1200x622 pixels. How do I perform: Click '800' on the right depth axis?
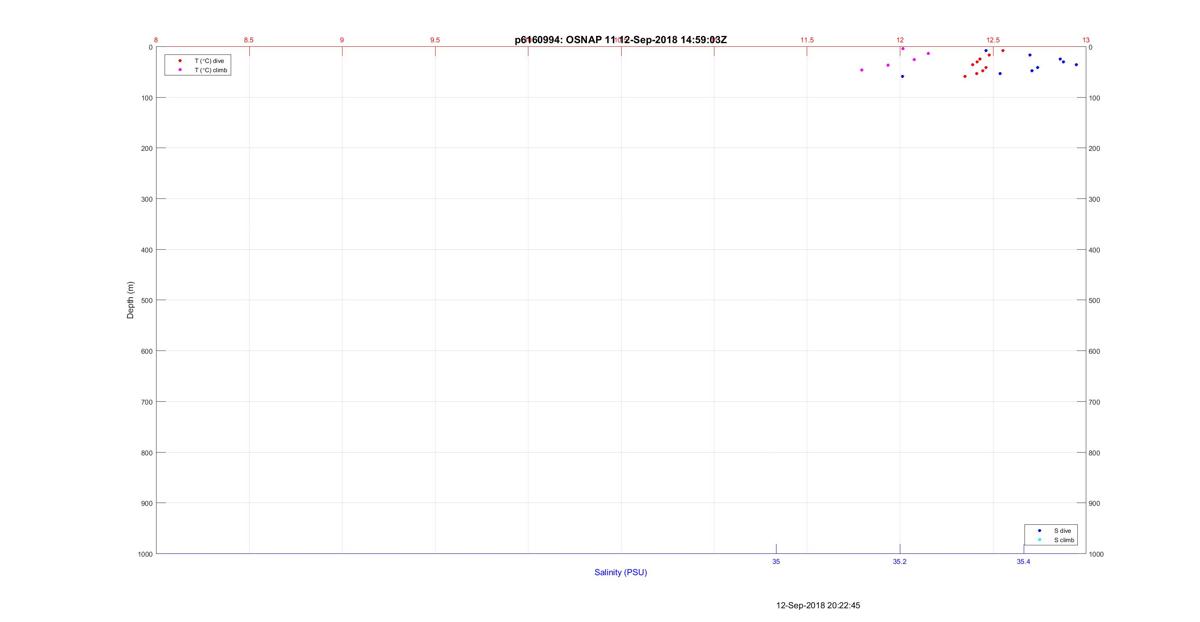click(1094, 453)
